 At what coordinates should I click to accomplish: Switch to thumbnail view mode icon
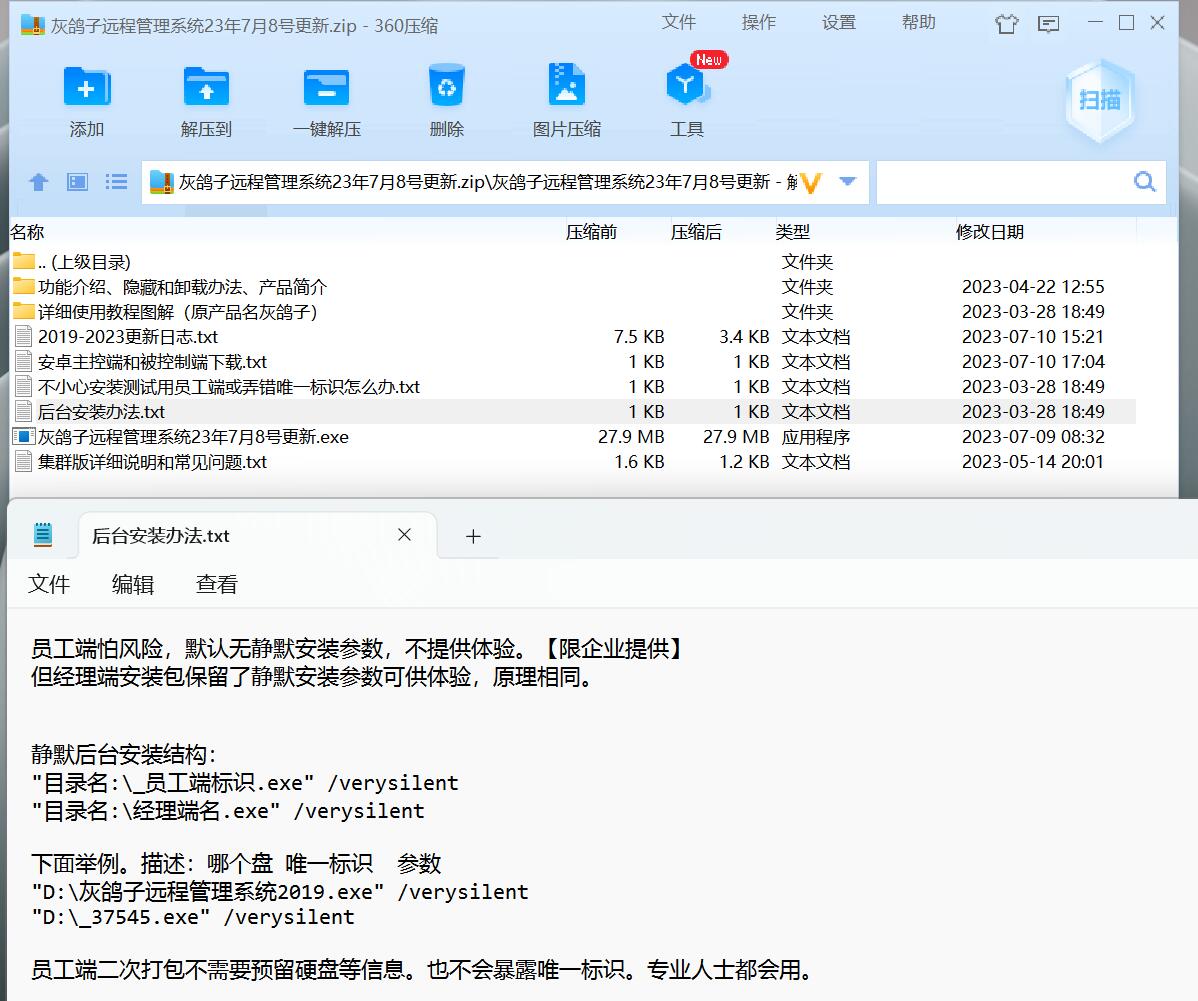(78, 182)
